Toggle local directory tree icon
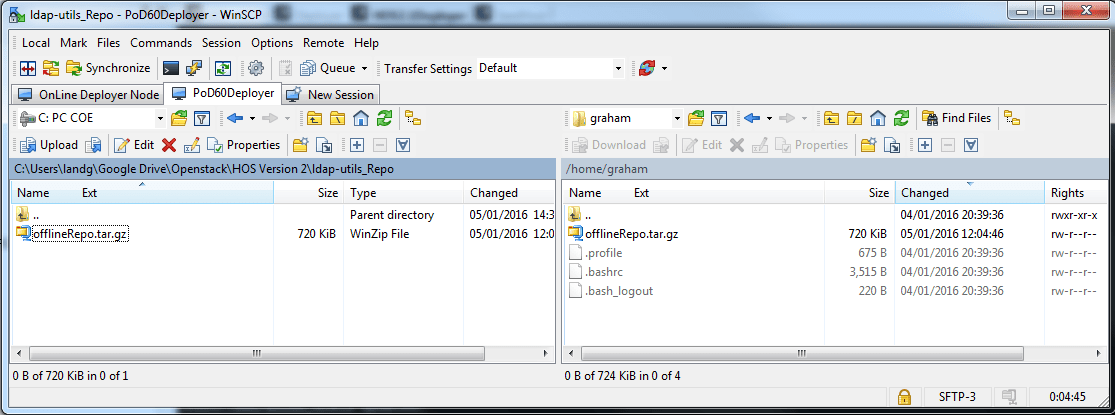1115x415 pixels. pos(413,118)
